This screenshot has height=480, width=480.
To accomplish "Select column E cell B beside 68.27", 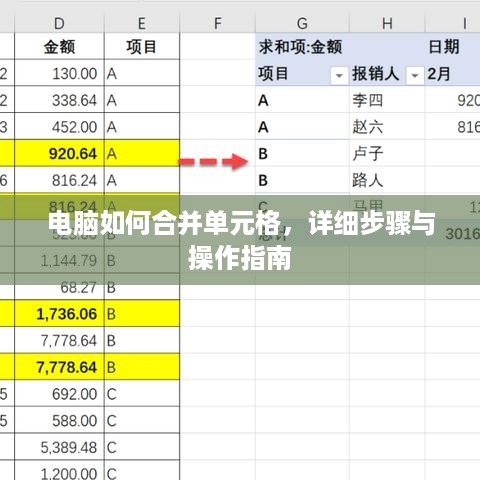I will point(142,287).
